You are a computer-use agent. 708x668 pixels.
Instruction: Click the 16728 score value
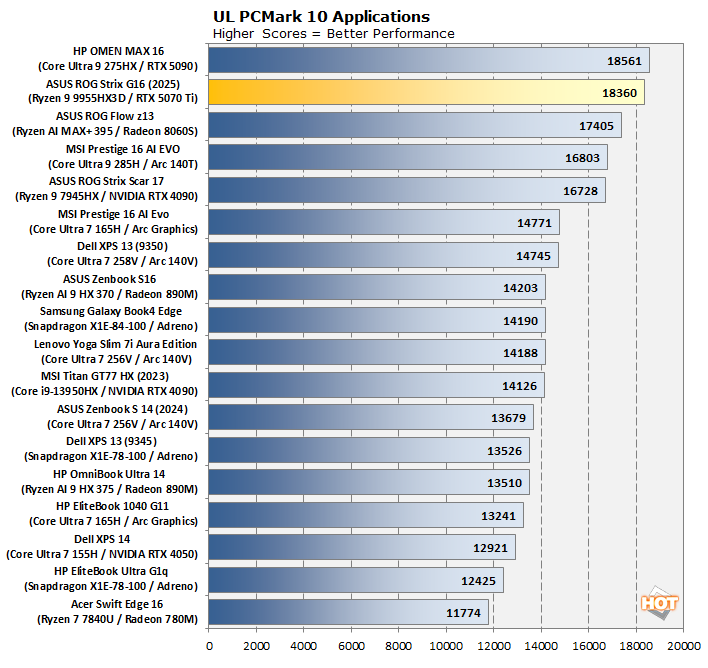coord(580,191)
